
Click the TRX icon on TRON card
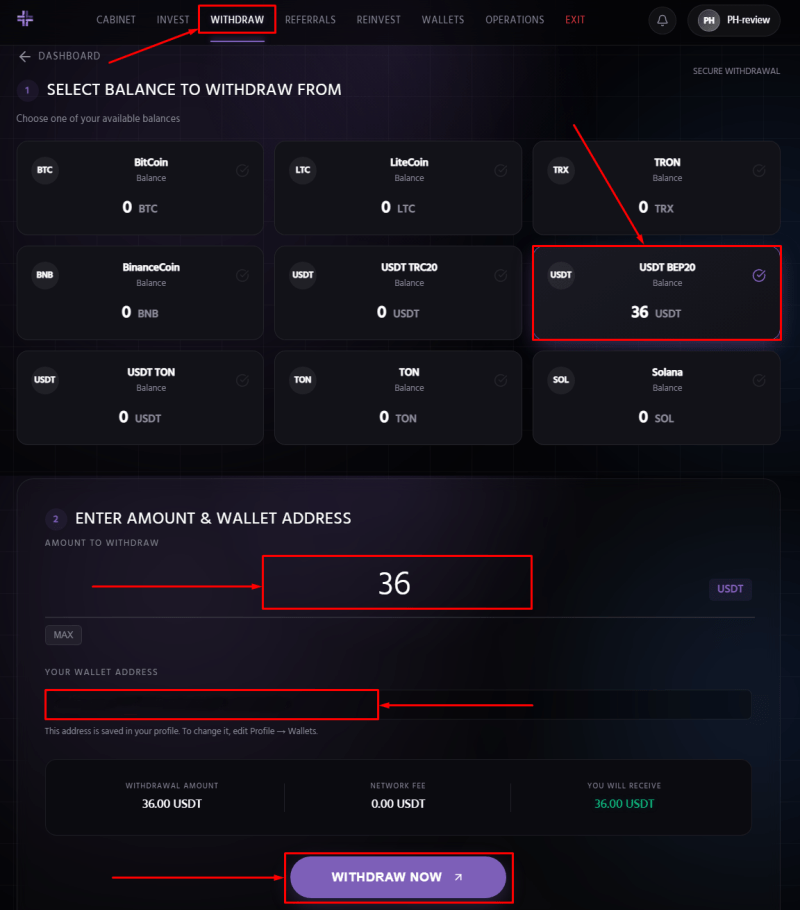click(561, 170)
